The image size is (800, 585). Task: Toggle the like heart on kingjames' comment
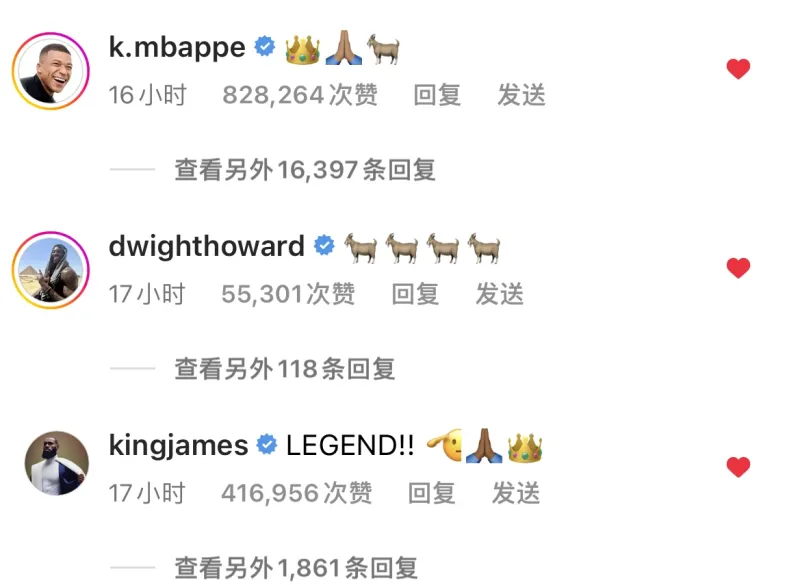(738, 467)
